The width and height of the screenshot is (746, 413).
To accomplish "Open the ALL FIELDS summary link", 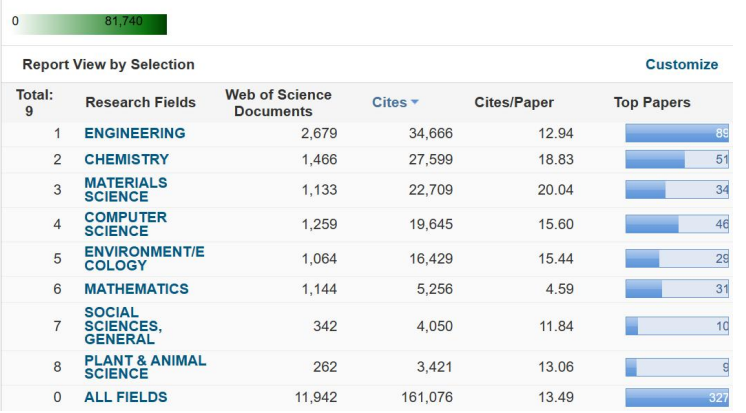I will pyautogui.click(x=126, y=398).
